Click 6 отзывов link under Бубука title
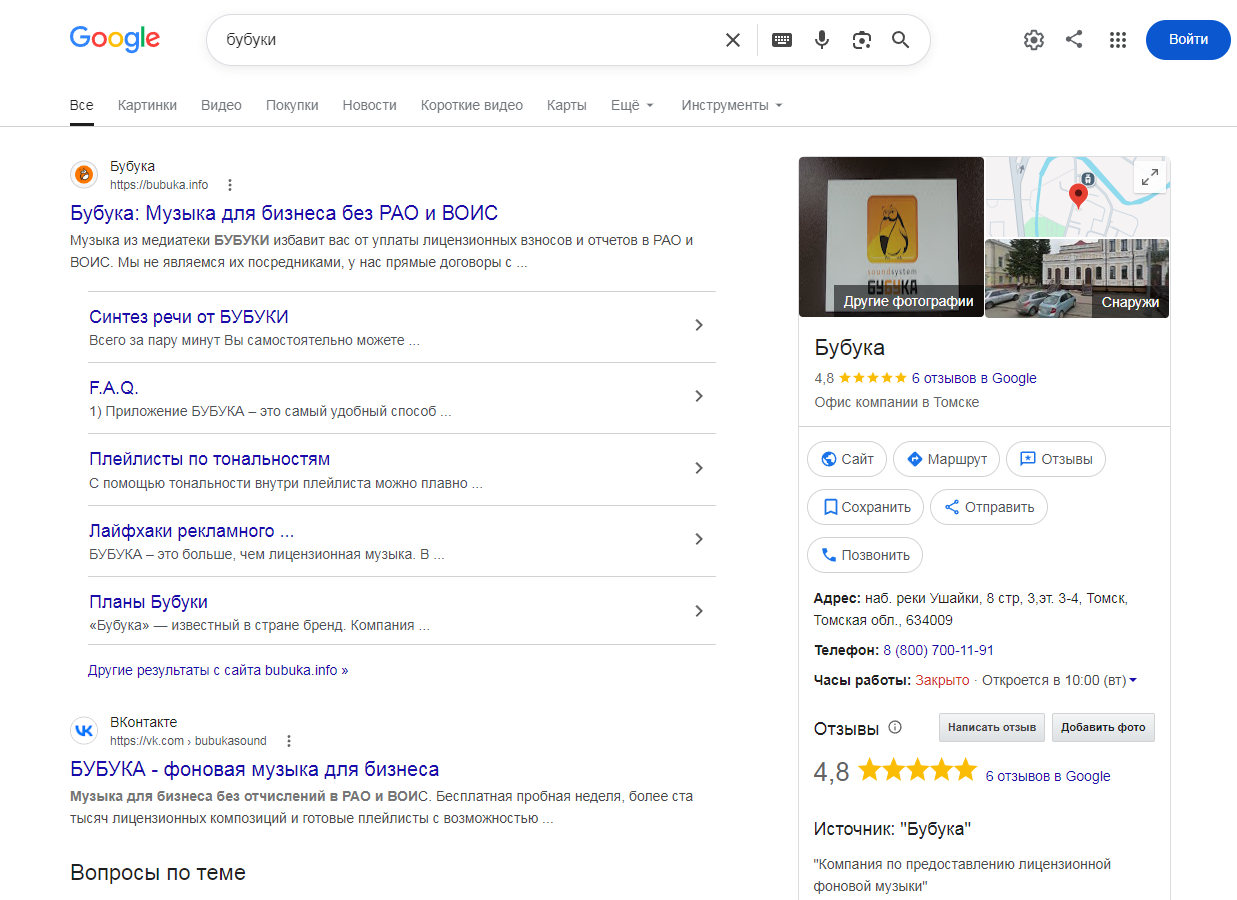 click(x=974, y=378)
